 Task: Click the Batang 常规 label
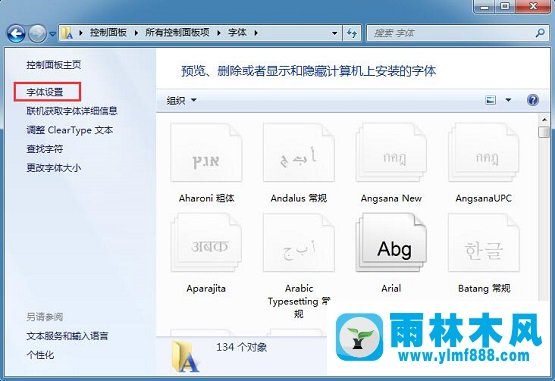tap(484, 288)
